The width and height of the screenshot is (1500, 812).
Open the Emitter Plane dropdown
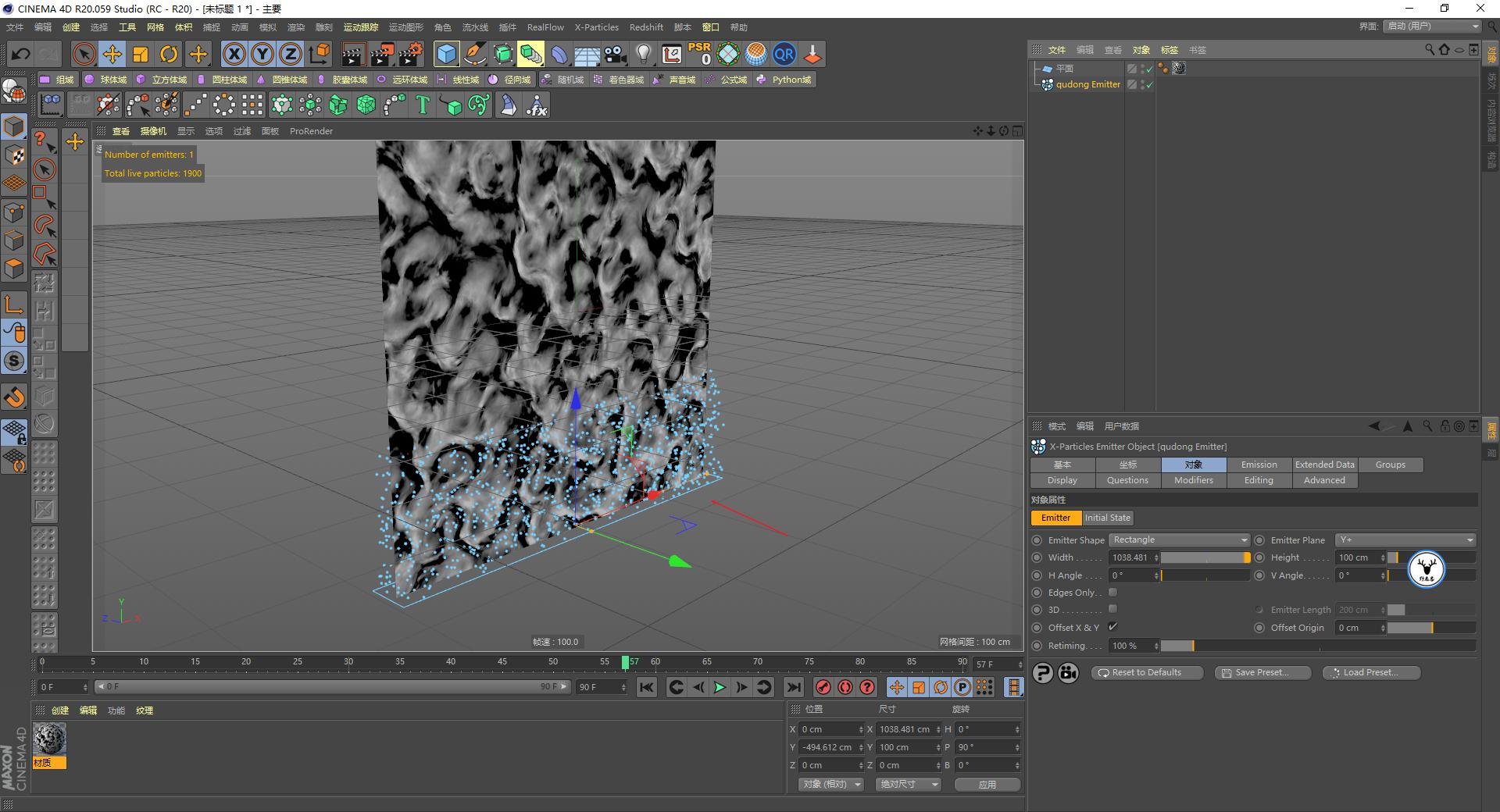[1404, 540]
